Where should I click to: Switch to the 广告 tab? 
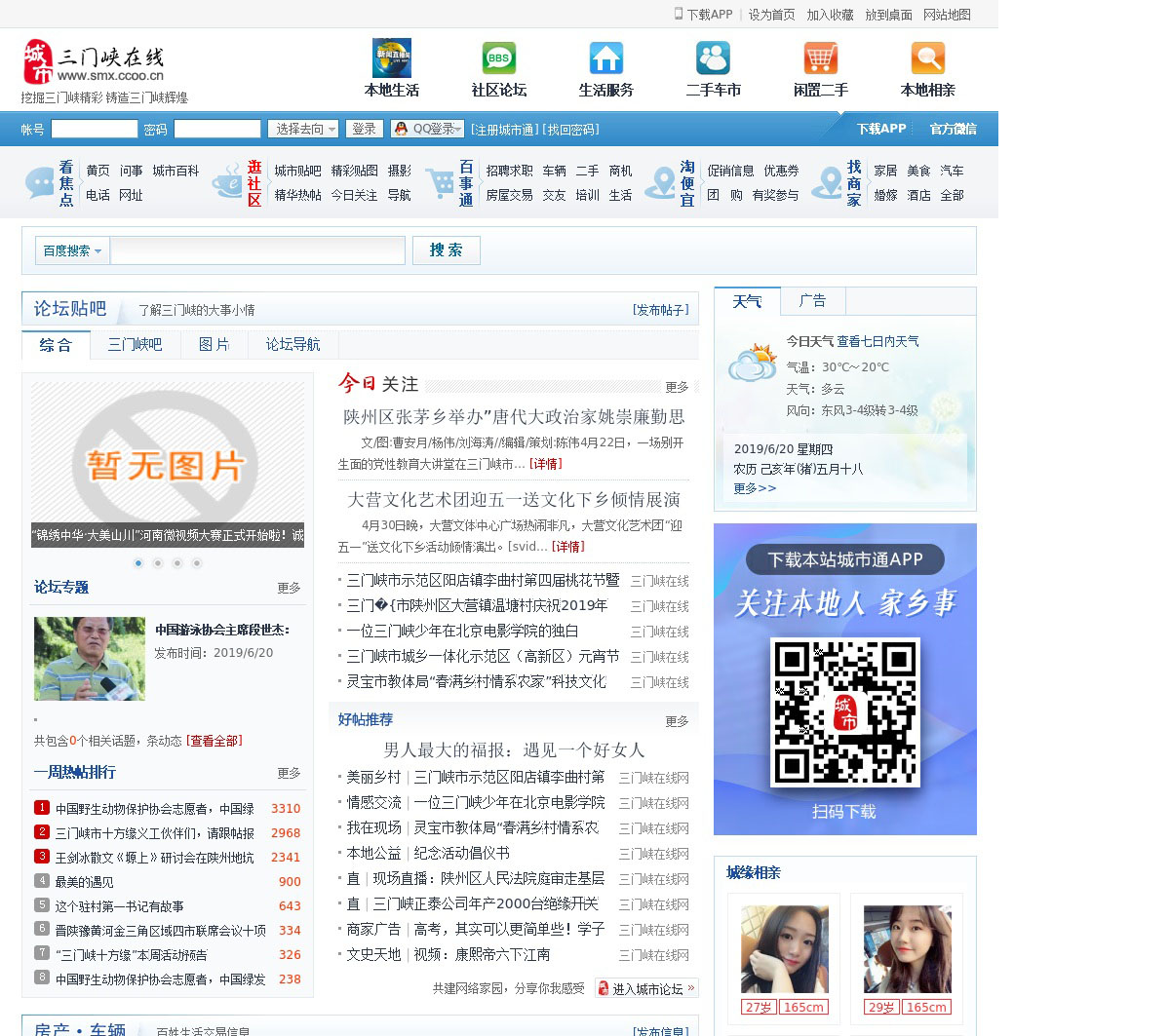pos(812,301)
